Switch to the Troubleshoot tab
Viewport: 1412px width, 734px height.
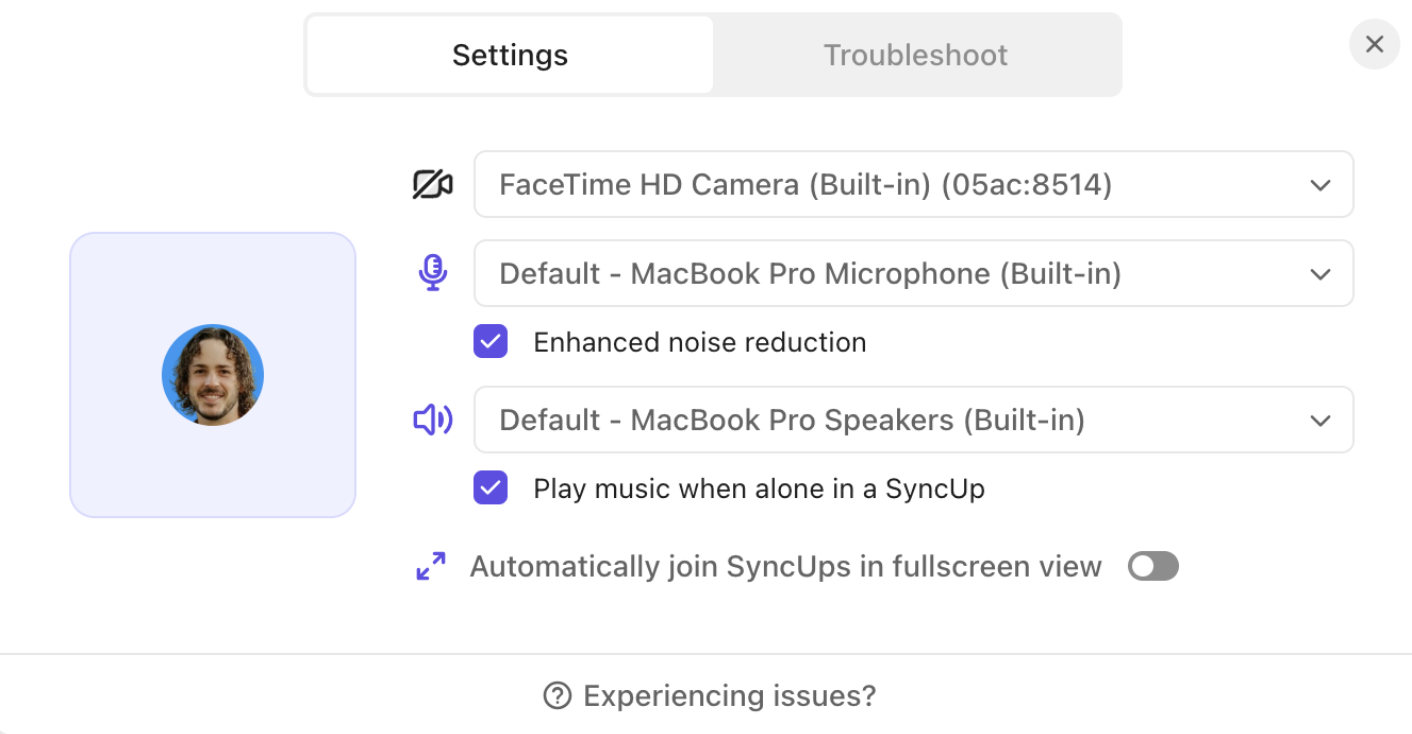(x=915, y=55)
